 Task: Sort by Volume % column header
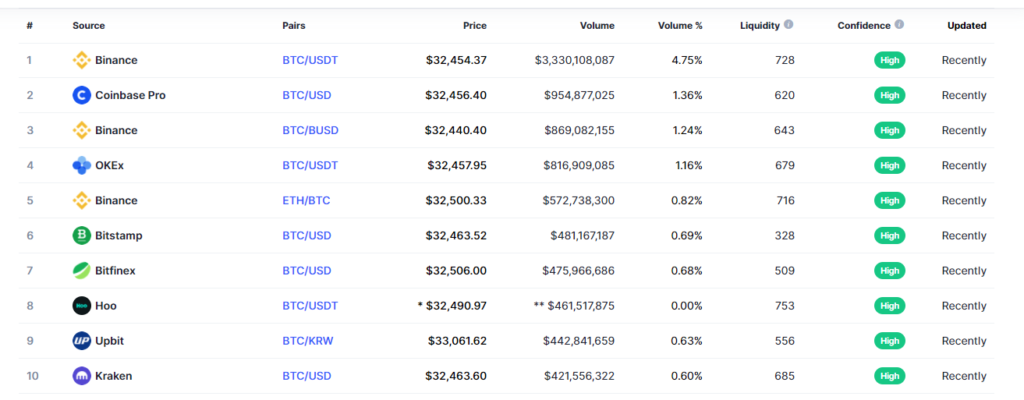(x=680, y=25)
